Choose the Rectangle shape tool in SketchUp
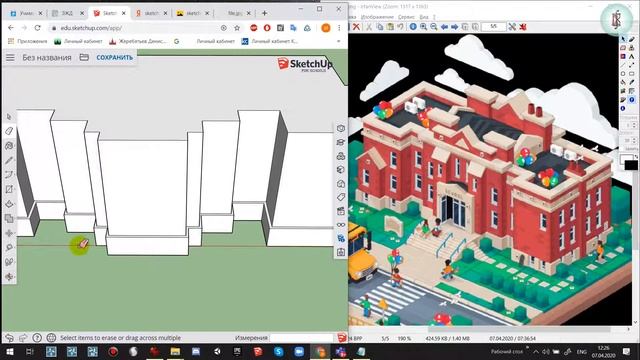Viewport: 640px width, 360px height. pos(9,189)
